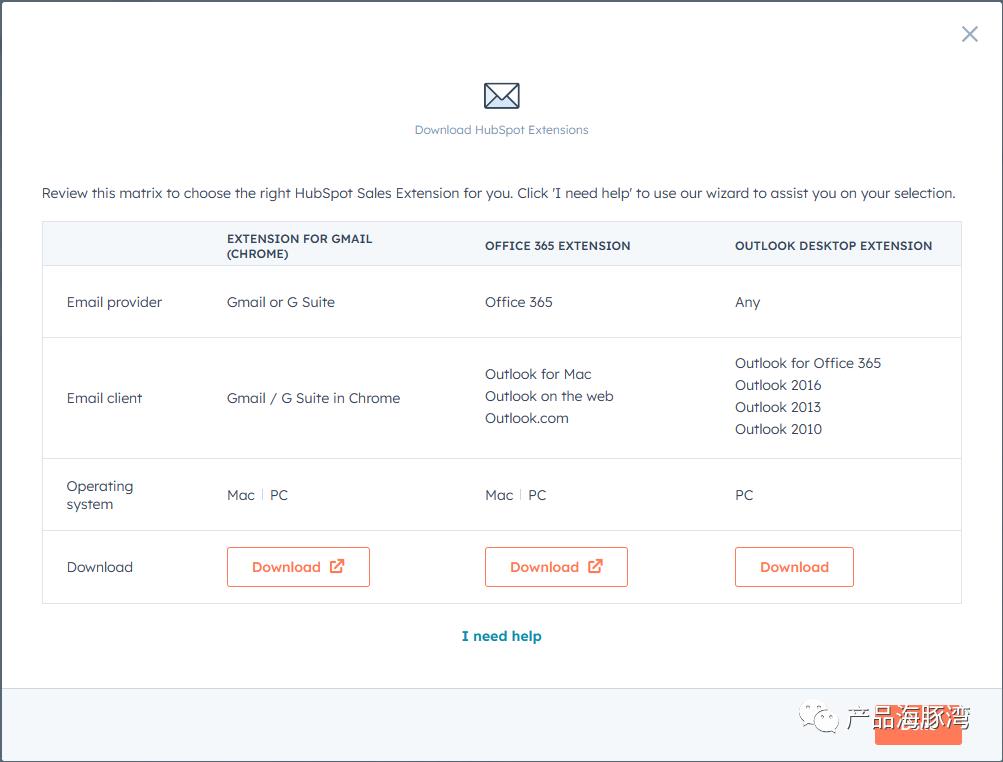The image size is (1003, 762).
Task: Select the 'Outlook Desktop Extension' column header
Action: click(x=833, y=246)
